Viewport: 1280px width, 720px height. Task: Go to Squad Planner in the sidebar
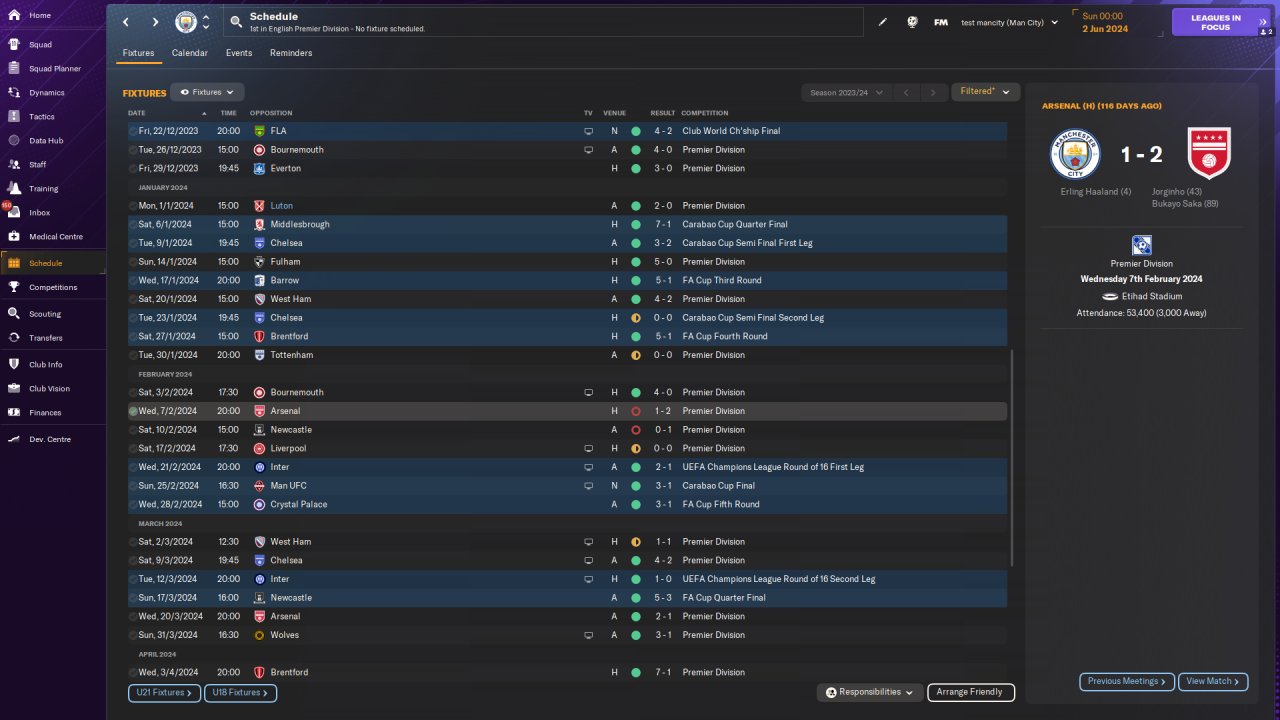52,69
